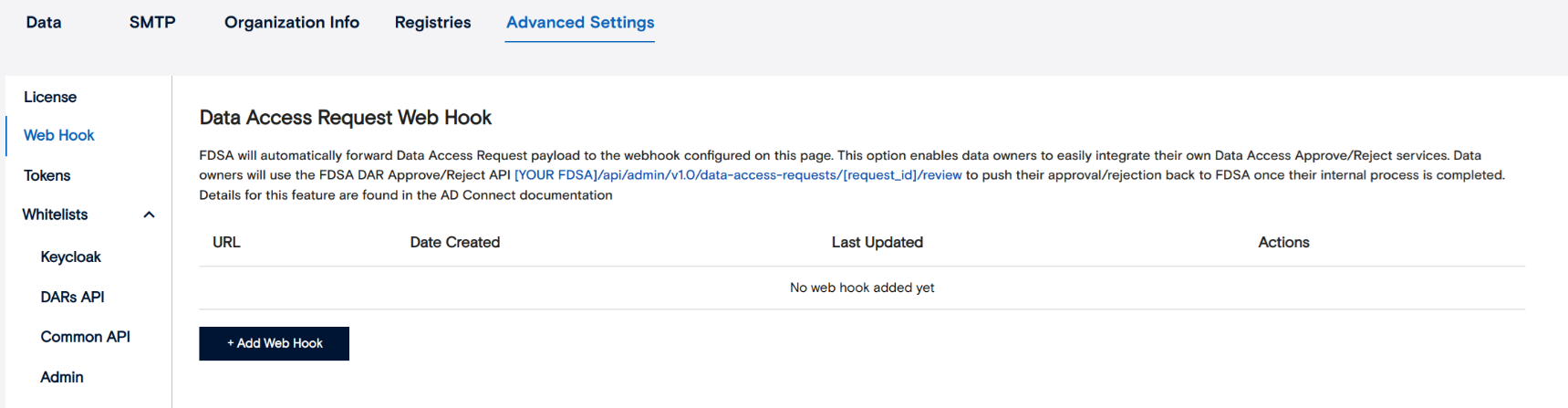Open Keycloak whitelist settings
This screenshot has width=1568, height=408.
71,256
